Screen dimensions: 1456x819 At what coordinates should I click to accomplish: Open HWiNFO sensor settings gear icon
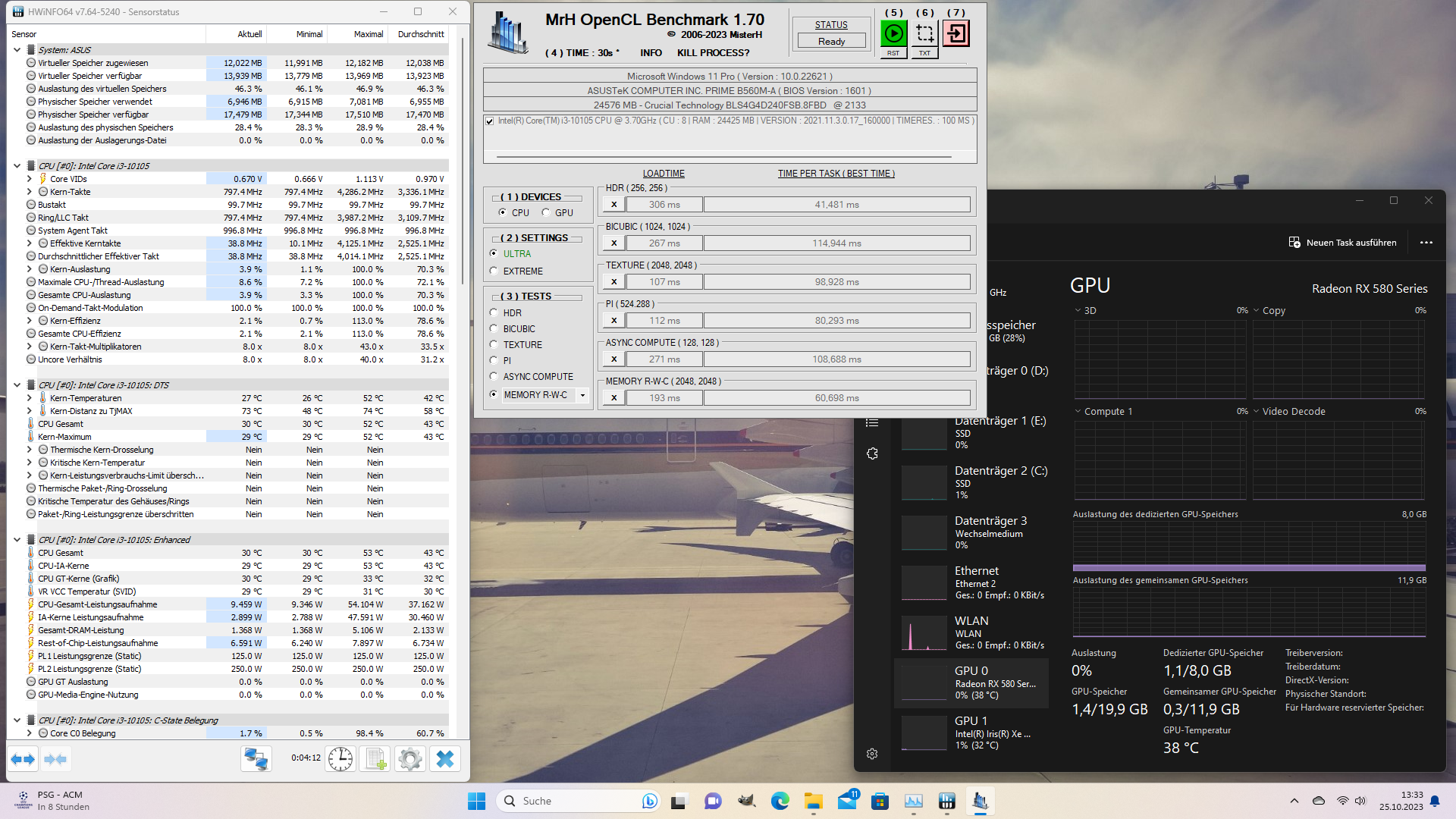pyautogui.click(x=409, y=759)
